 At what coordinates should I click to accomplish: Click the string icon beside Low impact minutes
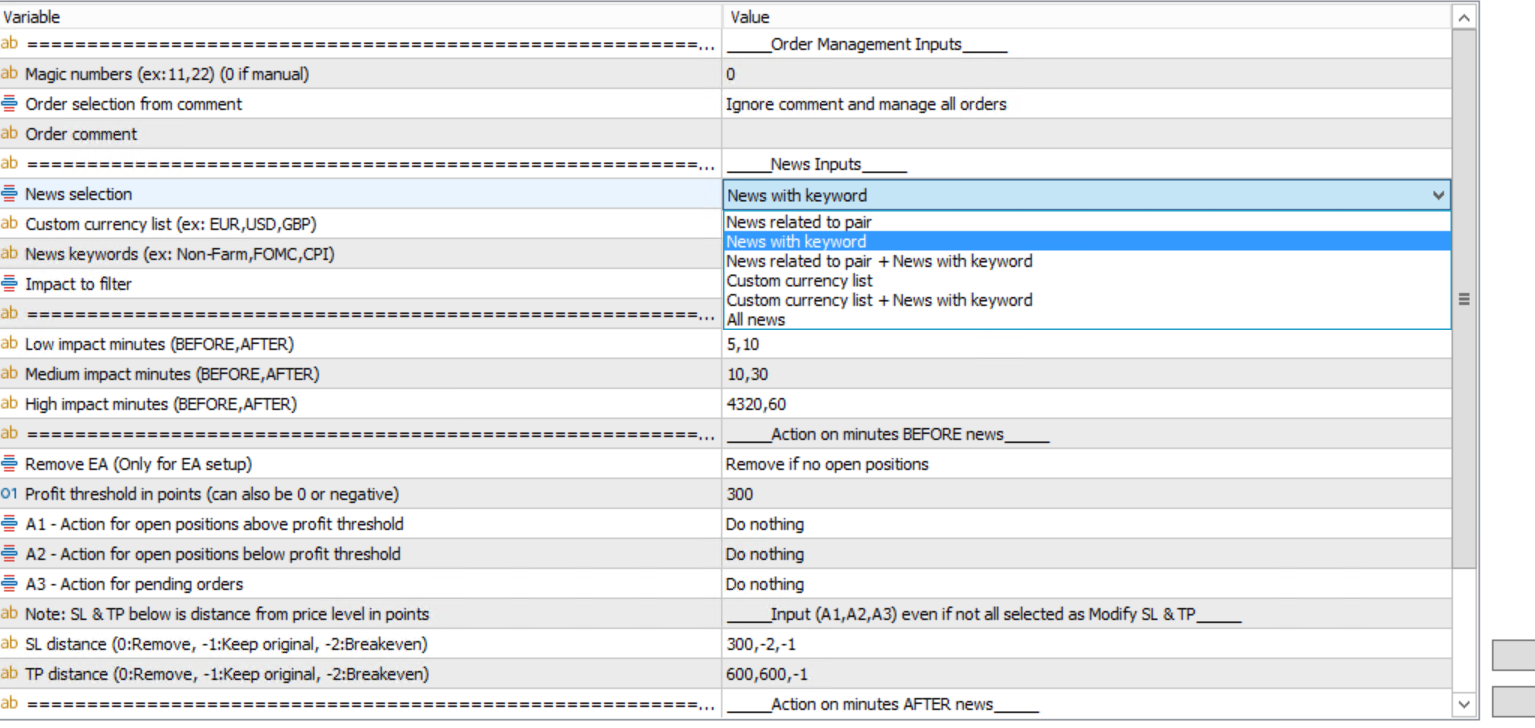pos(9,344)
